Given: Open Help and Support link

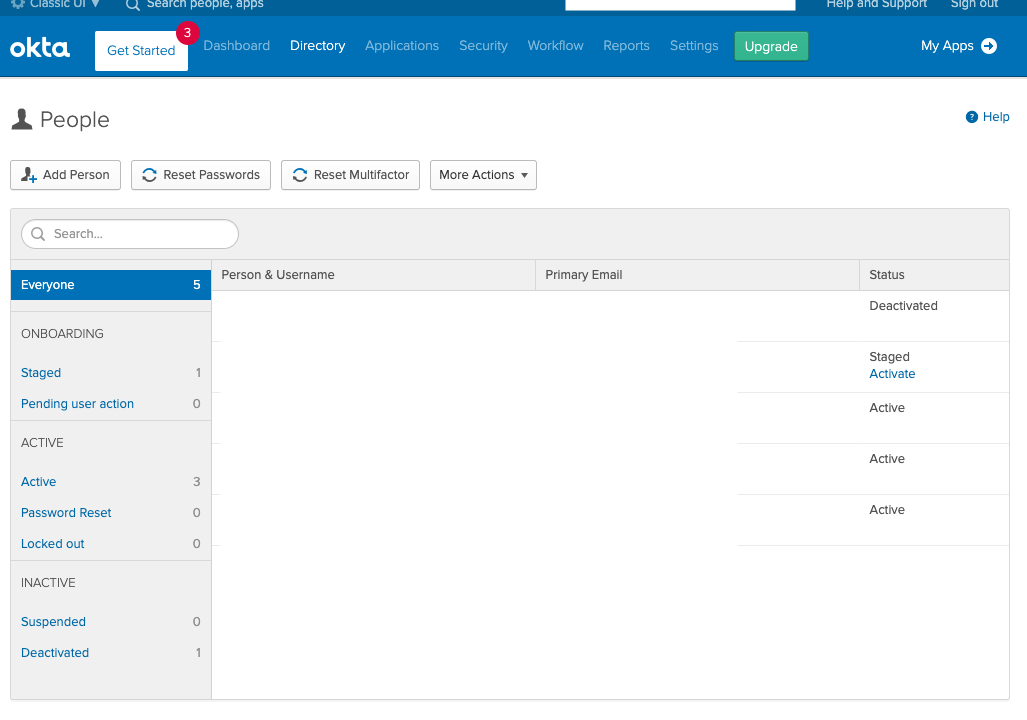Looking at the screenshot, I should pyautogui.click(x=876, y=4).
